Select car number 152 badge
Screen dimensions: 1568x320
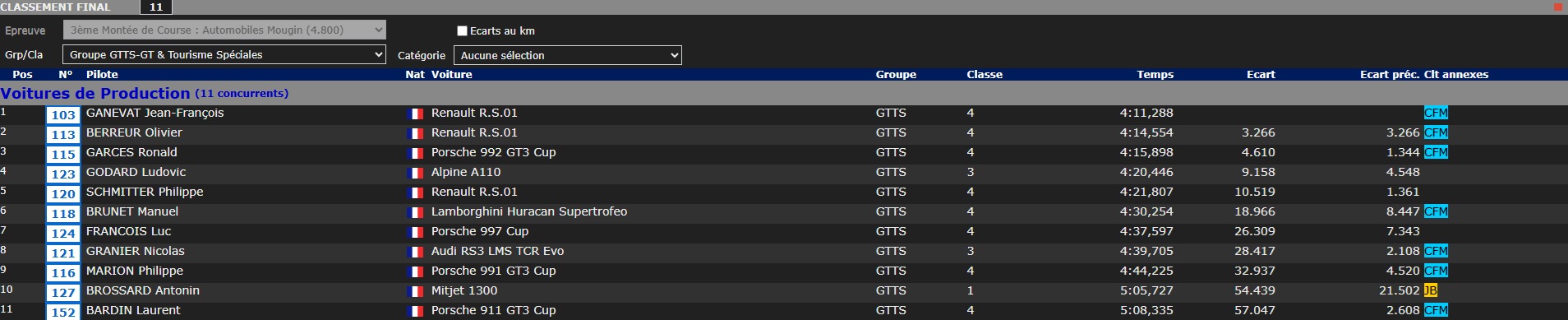pyautogui.click(x=63, y=312)
